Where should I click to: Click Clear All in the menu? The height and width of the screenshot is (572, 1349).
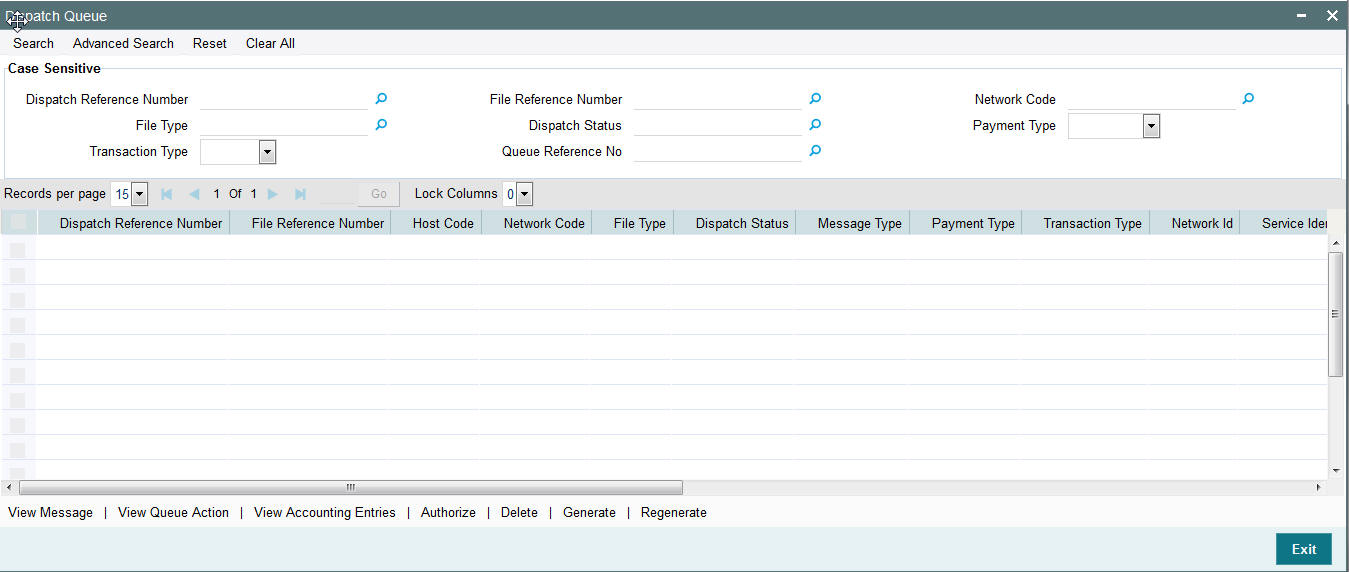(x=270, y=43)
